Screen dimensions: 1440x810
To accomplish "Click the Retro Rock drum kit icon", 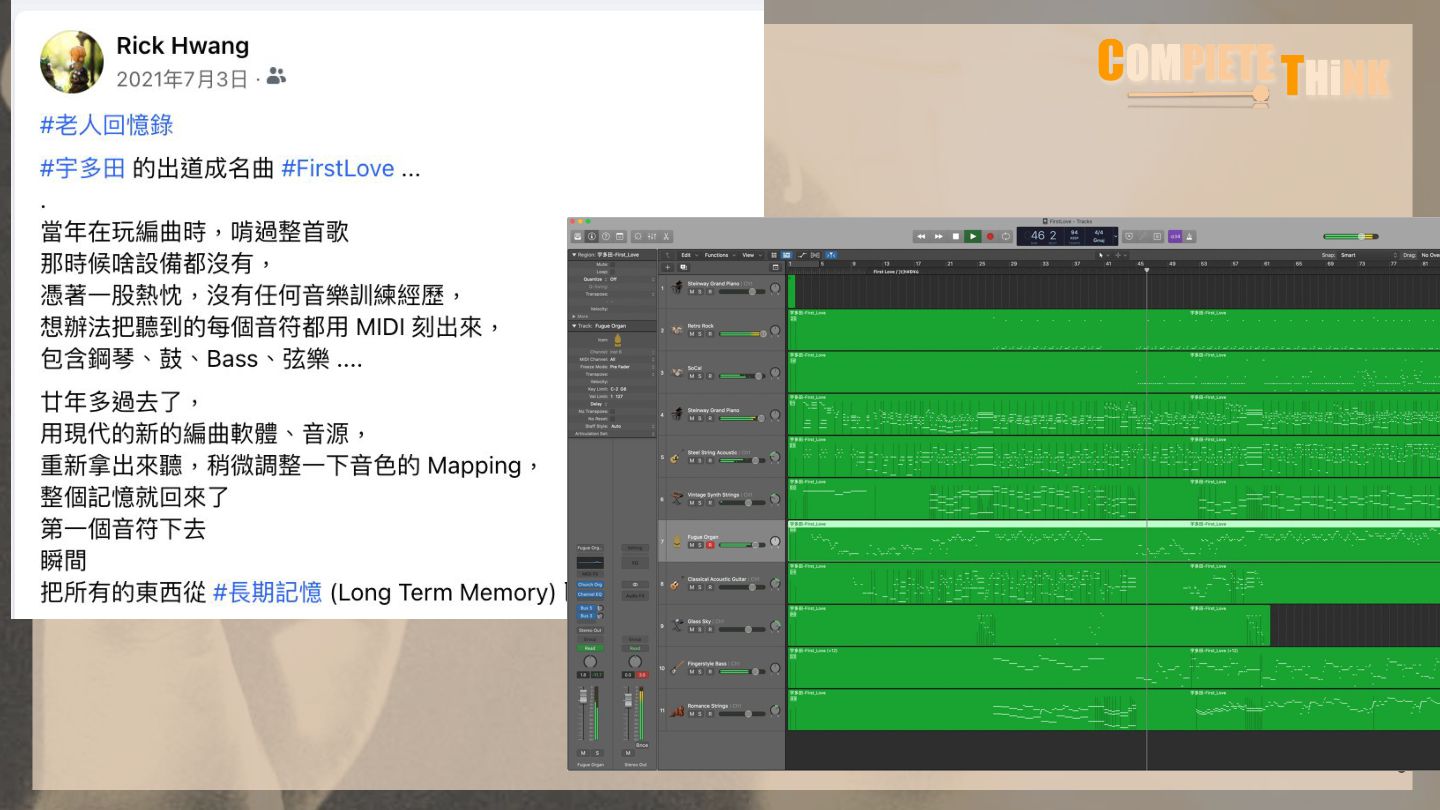I will pos(677,330).
